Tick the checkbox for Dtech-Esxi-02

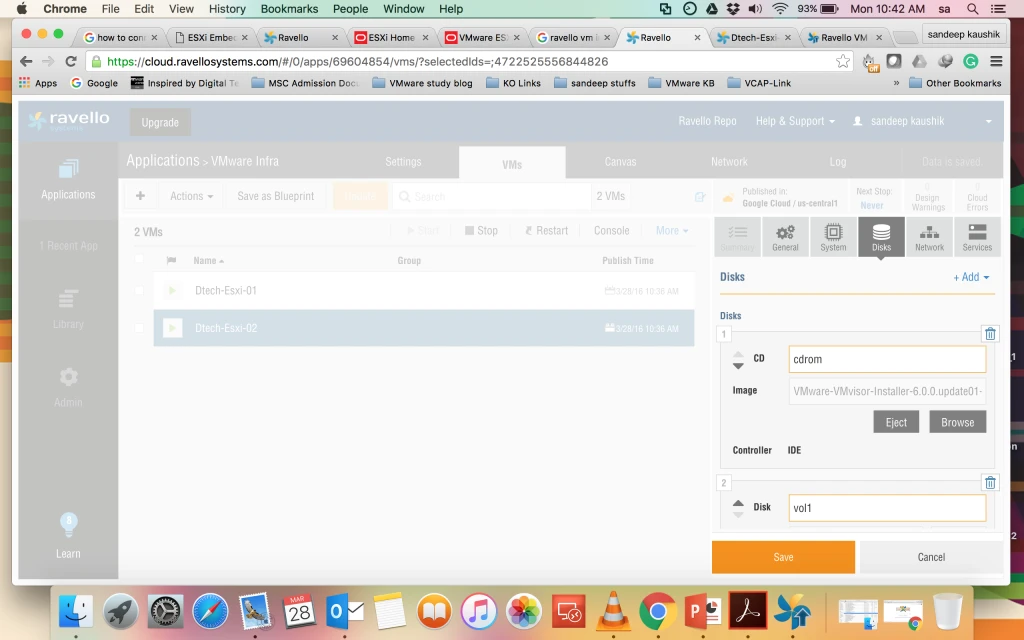pyautogui.click(x=138, y=328)
